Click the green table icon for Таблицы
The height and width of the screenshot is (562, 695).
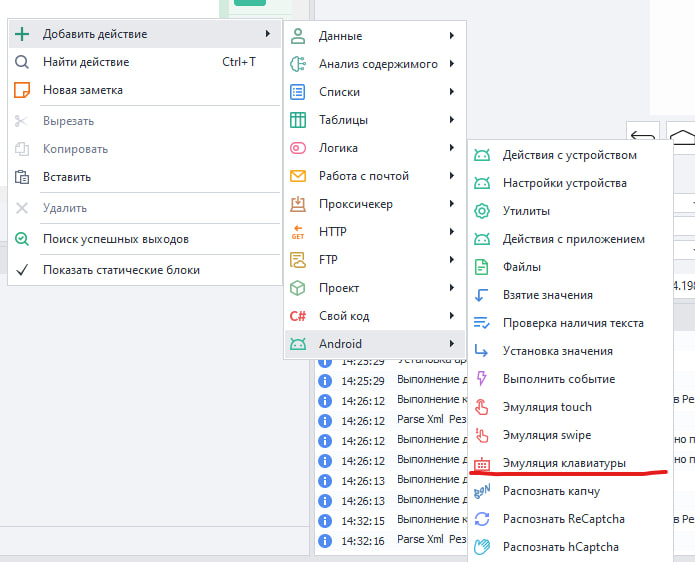298,120
